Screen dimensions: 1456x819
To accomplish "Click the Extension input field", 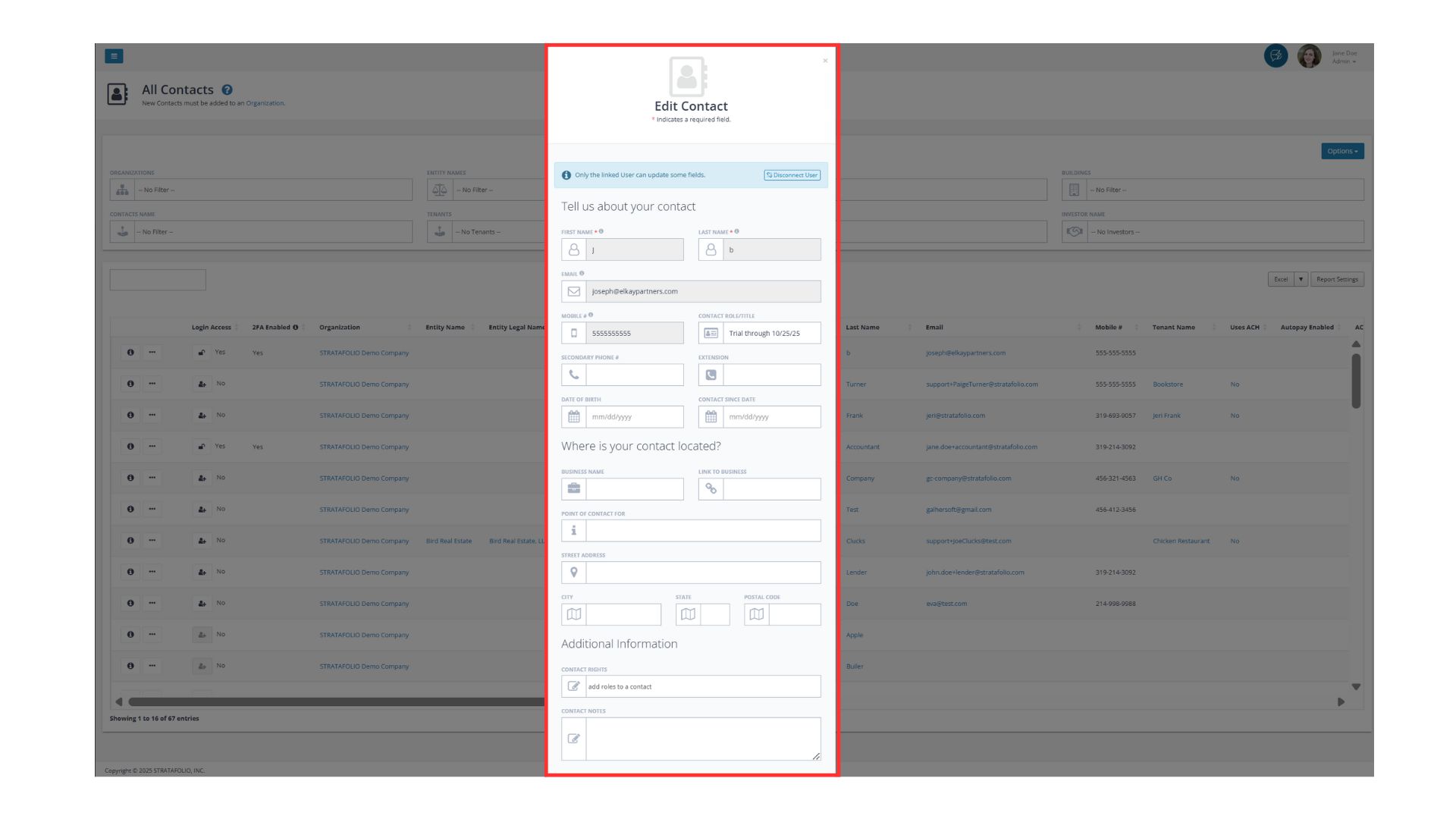I will point(771,375).
